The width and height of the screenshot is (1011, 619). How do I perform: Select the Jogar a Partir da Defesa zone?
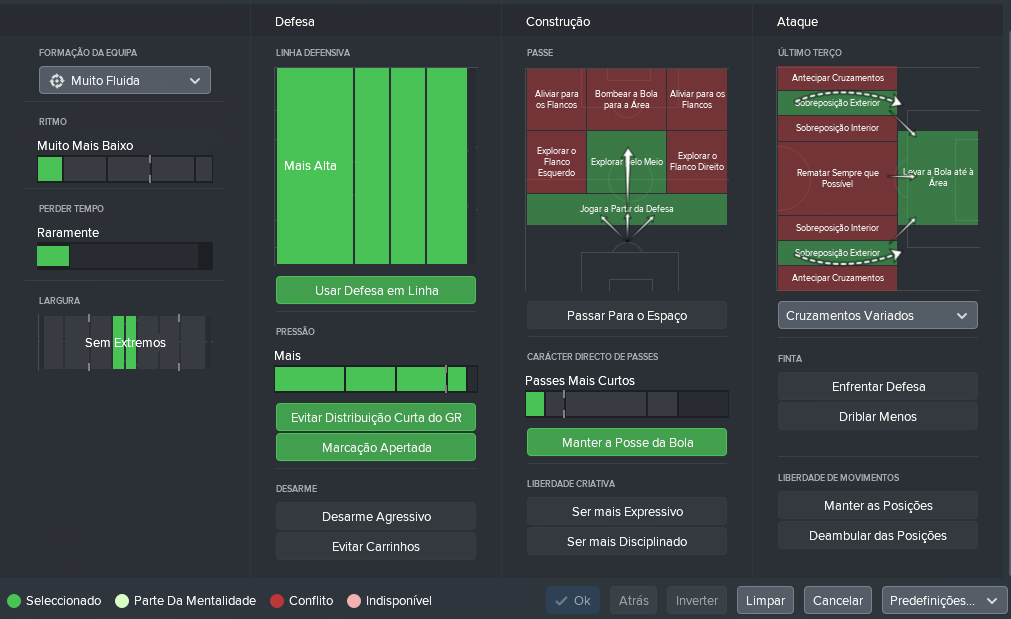coord(627,210)
